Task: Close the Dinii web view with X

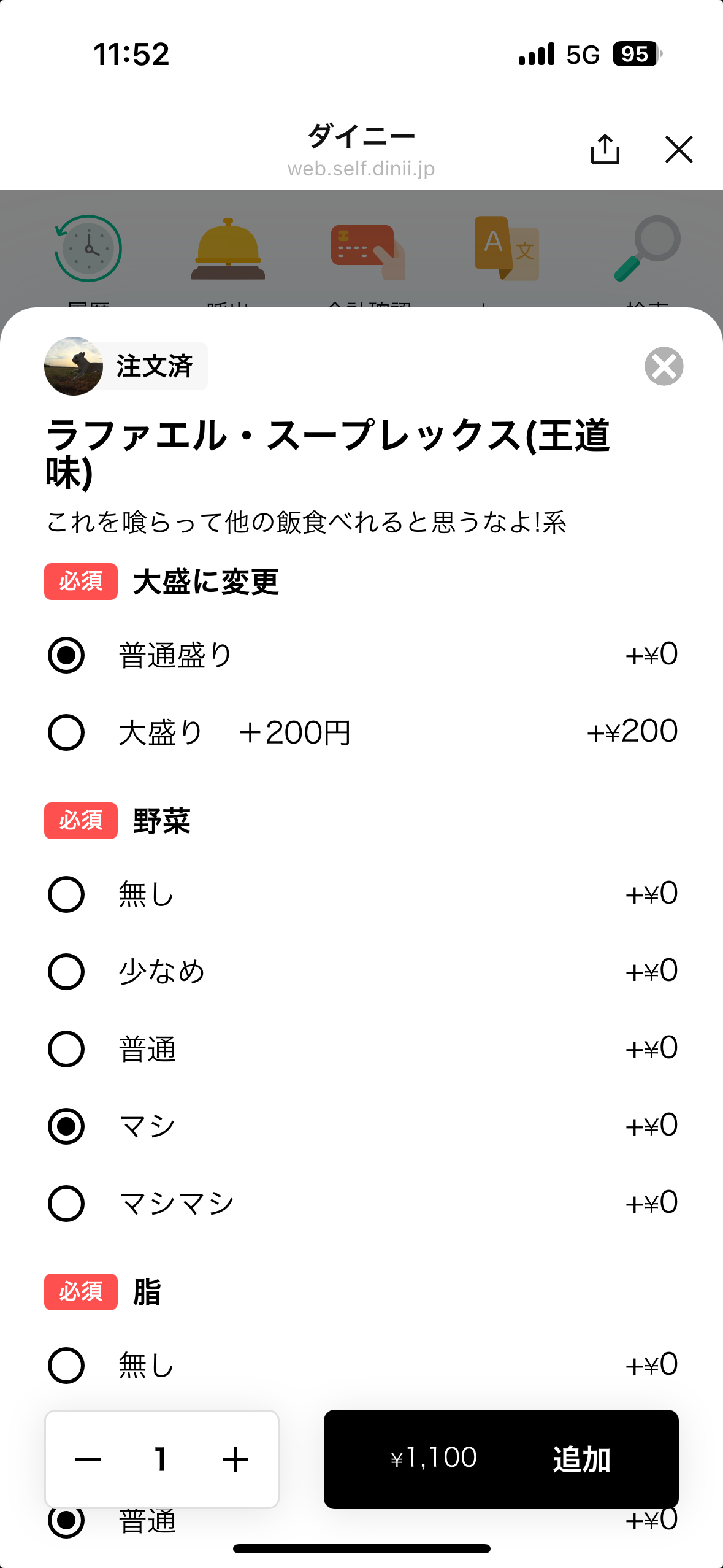Action: (678, 149)
